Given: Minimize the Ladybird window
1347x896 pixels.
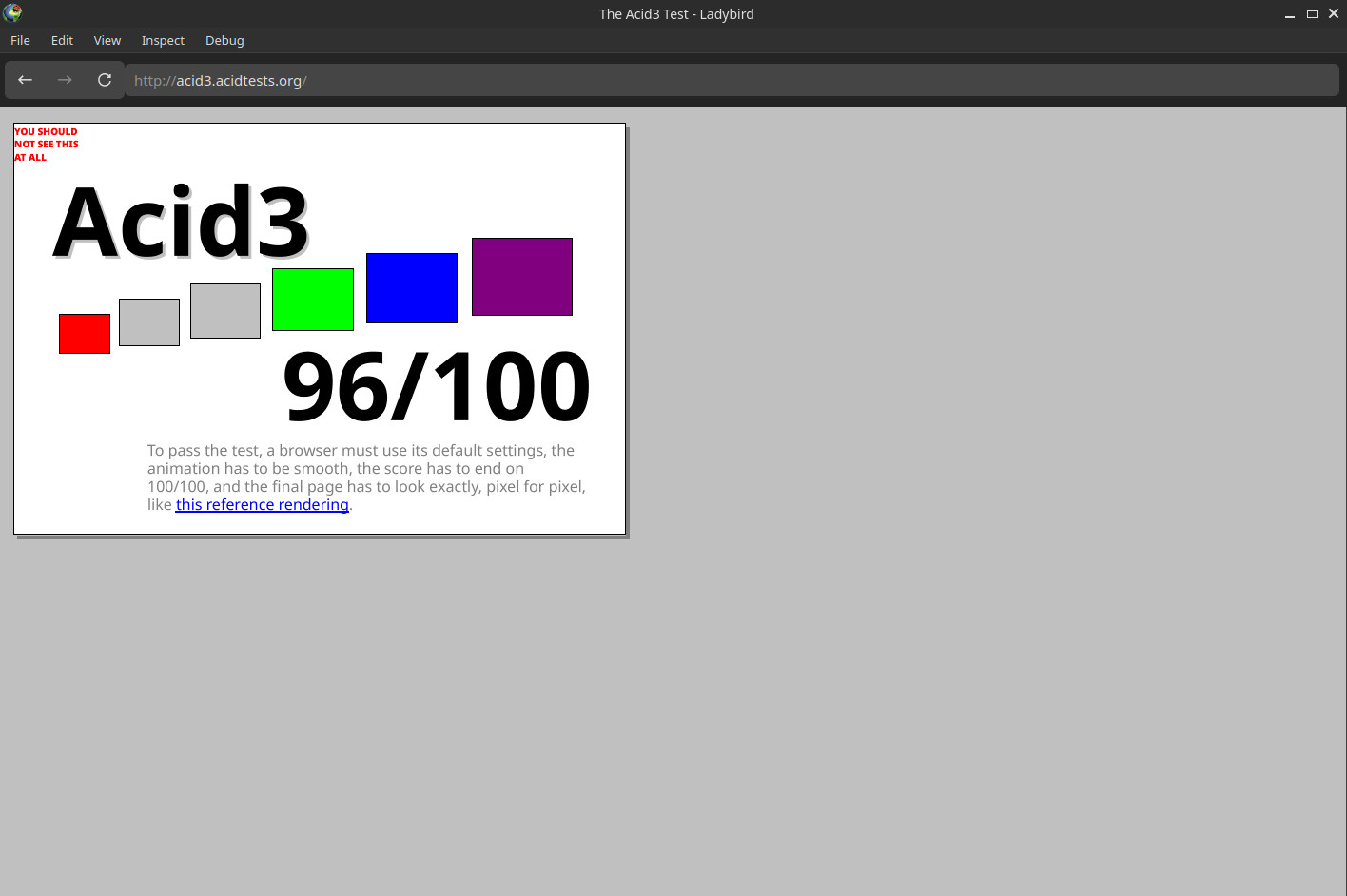Looking at the screenshot, I should 1290,14.
